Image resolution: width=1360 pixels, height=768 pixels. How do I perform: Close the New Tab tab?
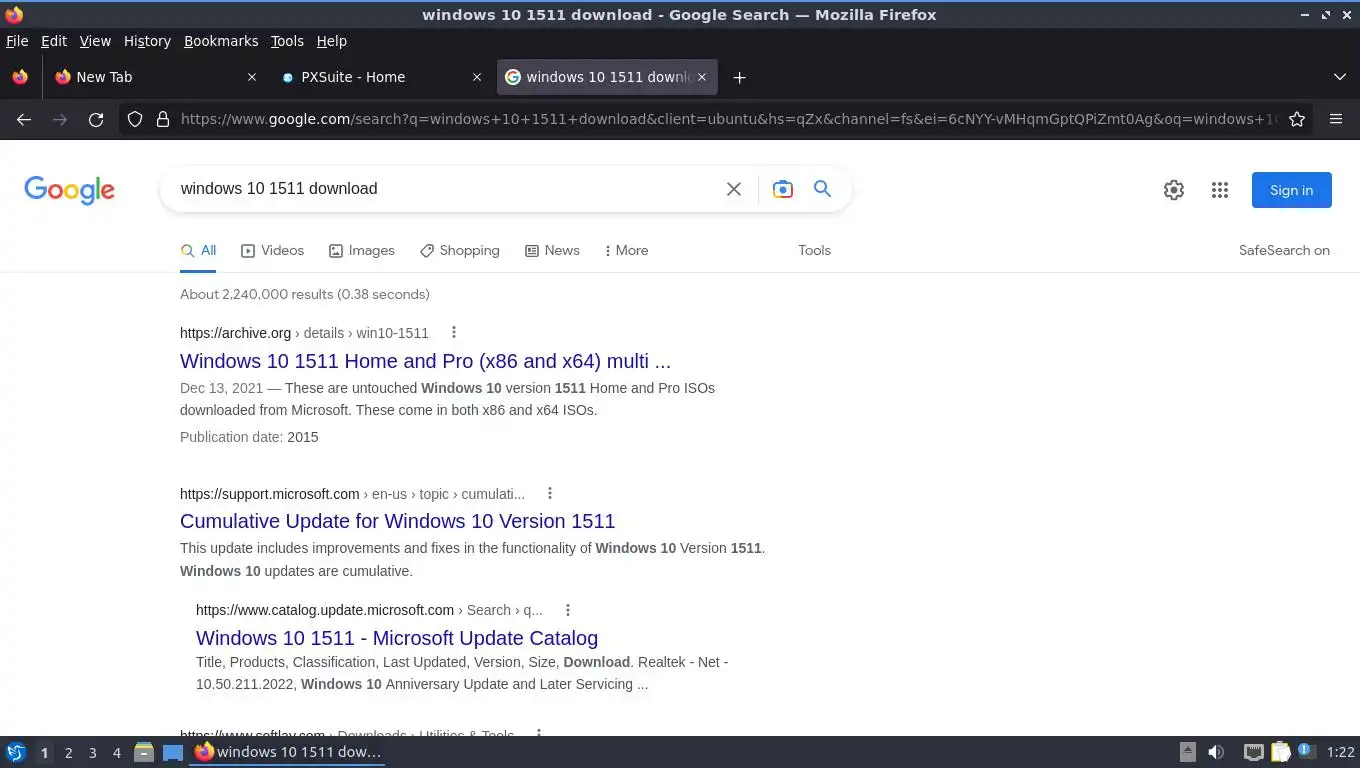click(x=252, y=77)
